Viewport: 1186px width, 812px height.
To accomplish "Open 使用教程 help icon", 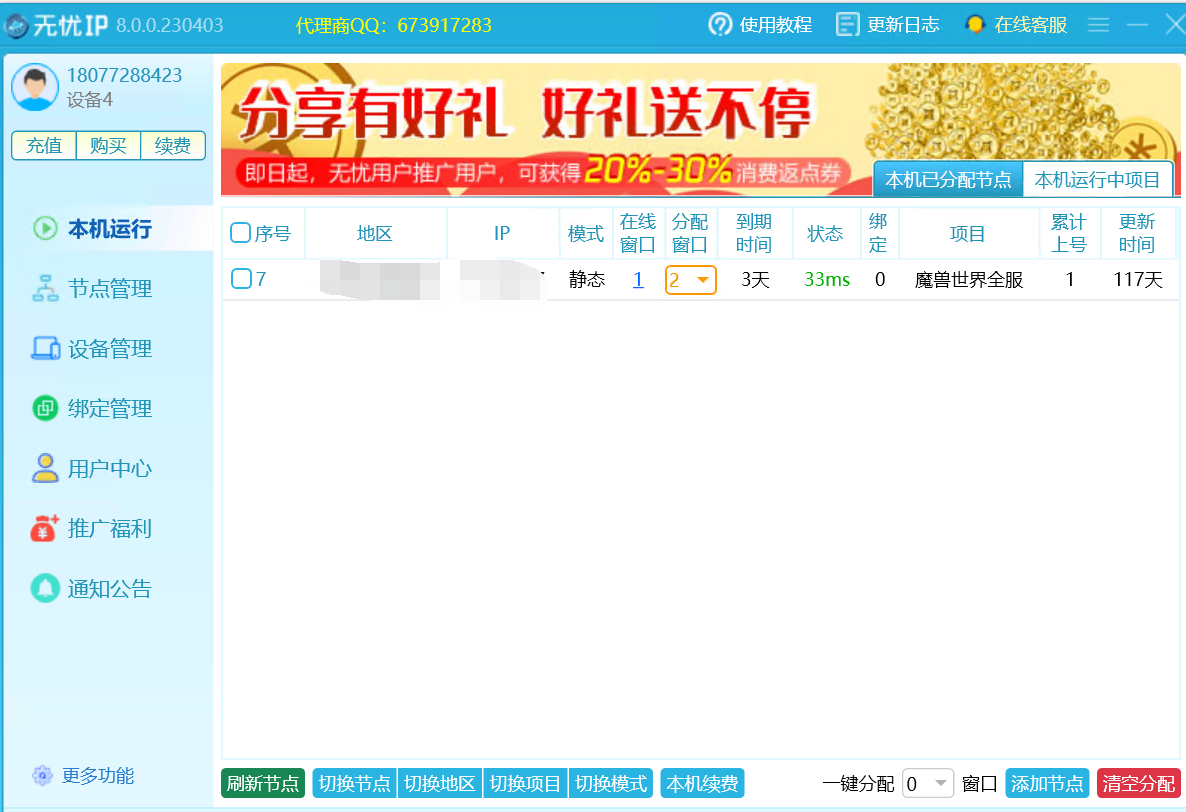I will [720, 25].
